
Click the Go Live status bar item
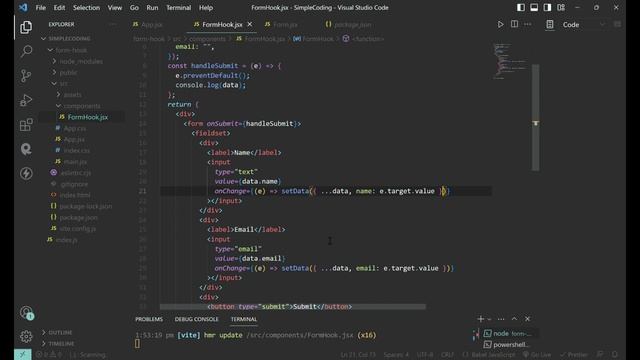(537, 355)
